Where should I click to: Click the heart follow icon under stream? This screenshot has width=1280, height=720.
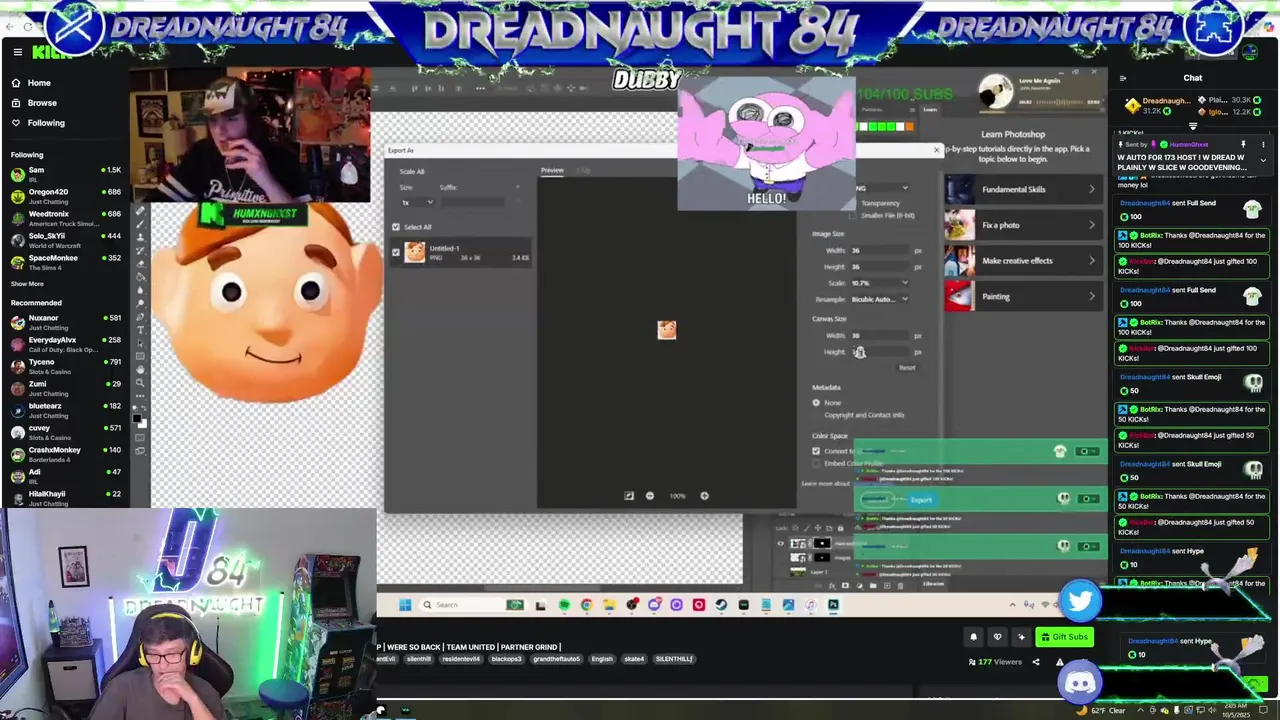pyautogui.click(x=997, y=636)
